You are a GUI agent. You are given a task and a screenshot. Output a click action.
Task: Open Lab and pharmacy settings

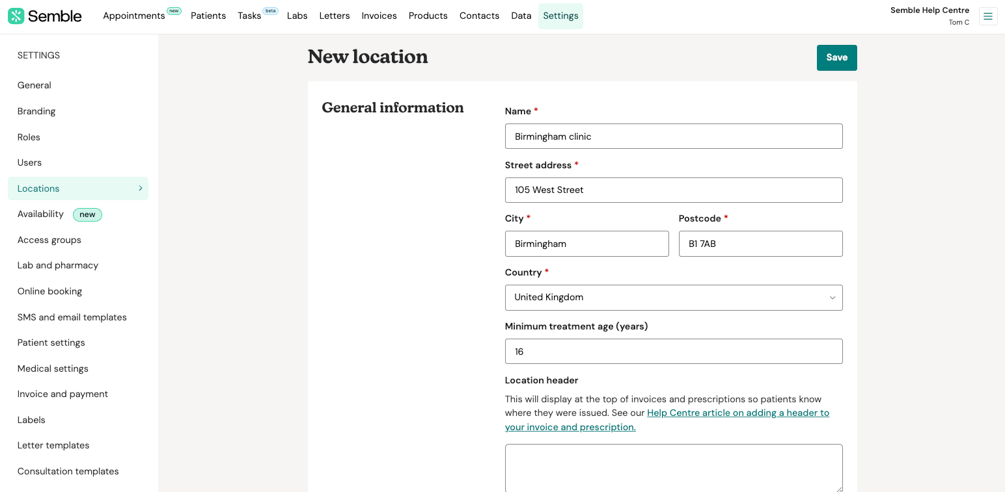[58, 265]
